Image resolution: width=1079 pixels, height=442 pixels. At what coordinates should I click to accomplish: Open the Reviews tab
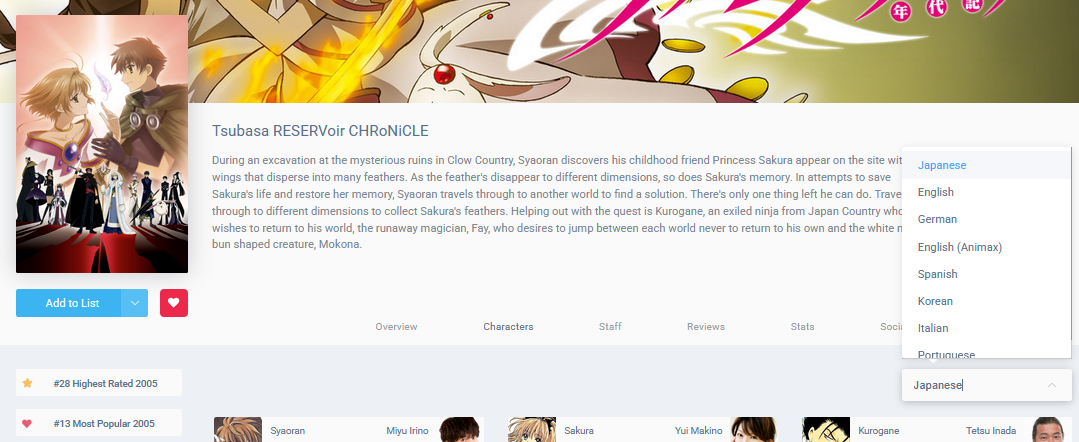pyautogui.click(x=705, y=326)
